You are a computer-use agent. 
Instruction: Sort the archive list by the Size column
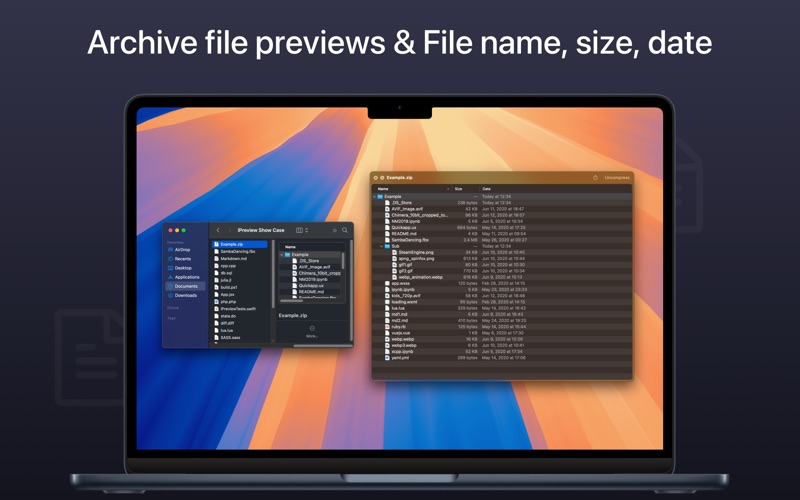tap(460, 188)
